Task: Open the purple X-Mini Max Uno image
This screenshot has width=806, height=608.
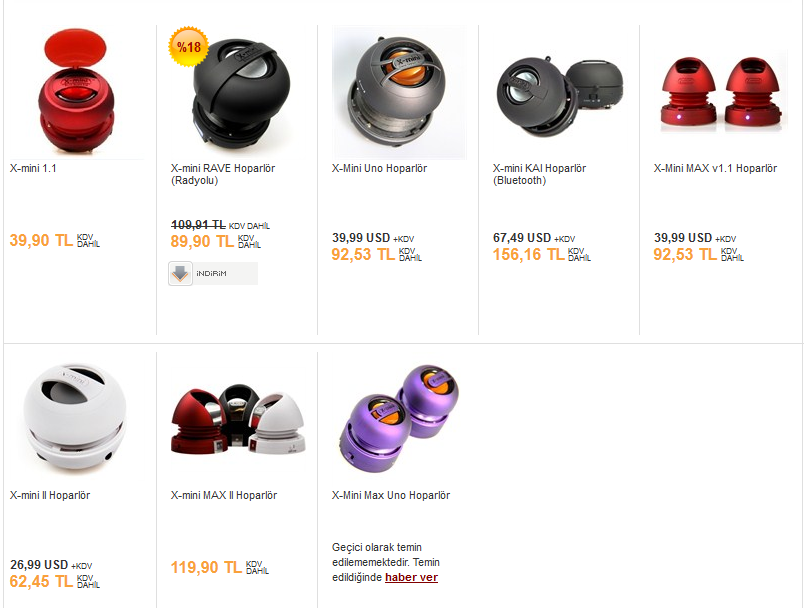Action: 399,419
